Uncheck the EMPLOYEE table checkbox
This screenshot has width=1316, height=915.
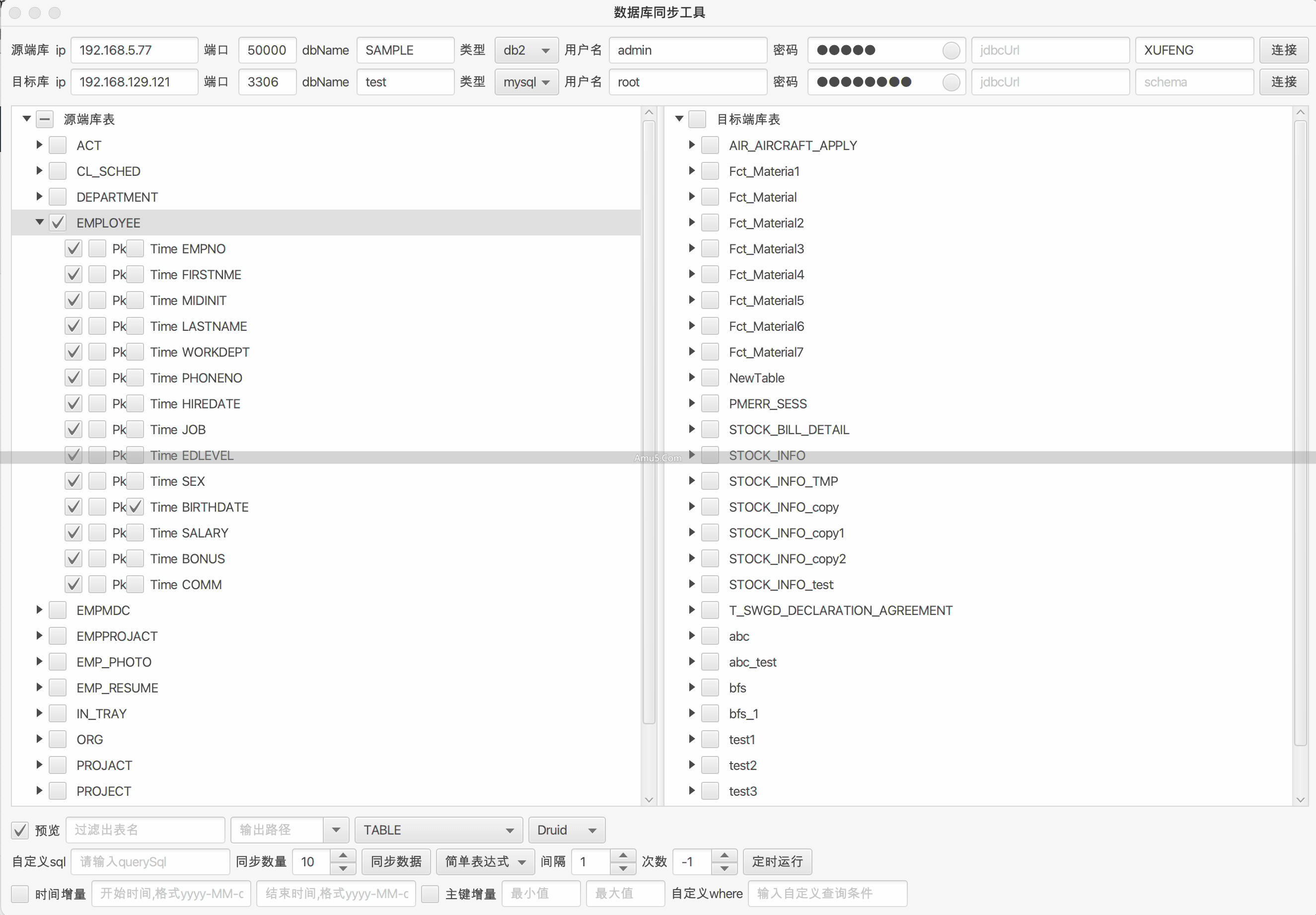click(58, 223)
